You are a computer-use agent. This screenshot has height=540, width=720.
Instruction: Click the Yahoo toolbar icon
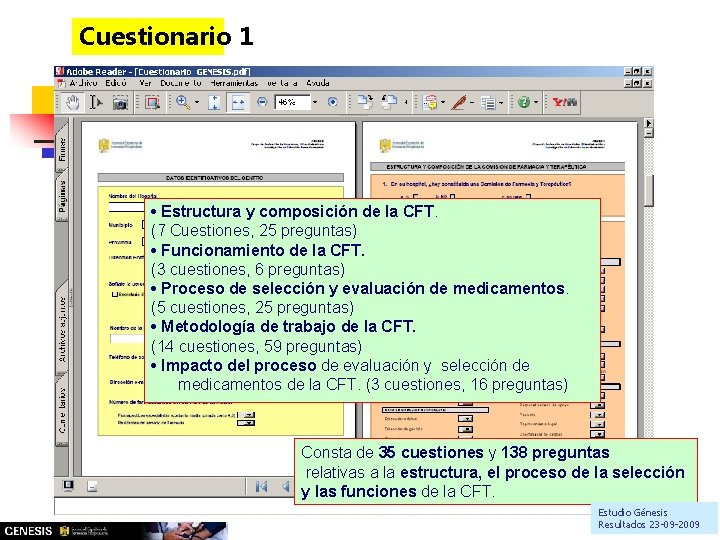click(564, 102)
